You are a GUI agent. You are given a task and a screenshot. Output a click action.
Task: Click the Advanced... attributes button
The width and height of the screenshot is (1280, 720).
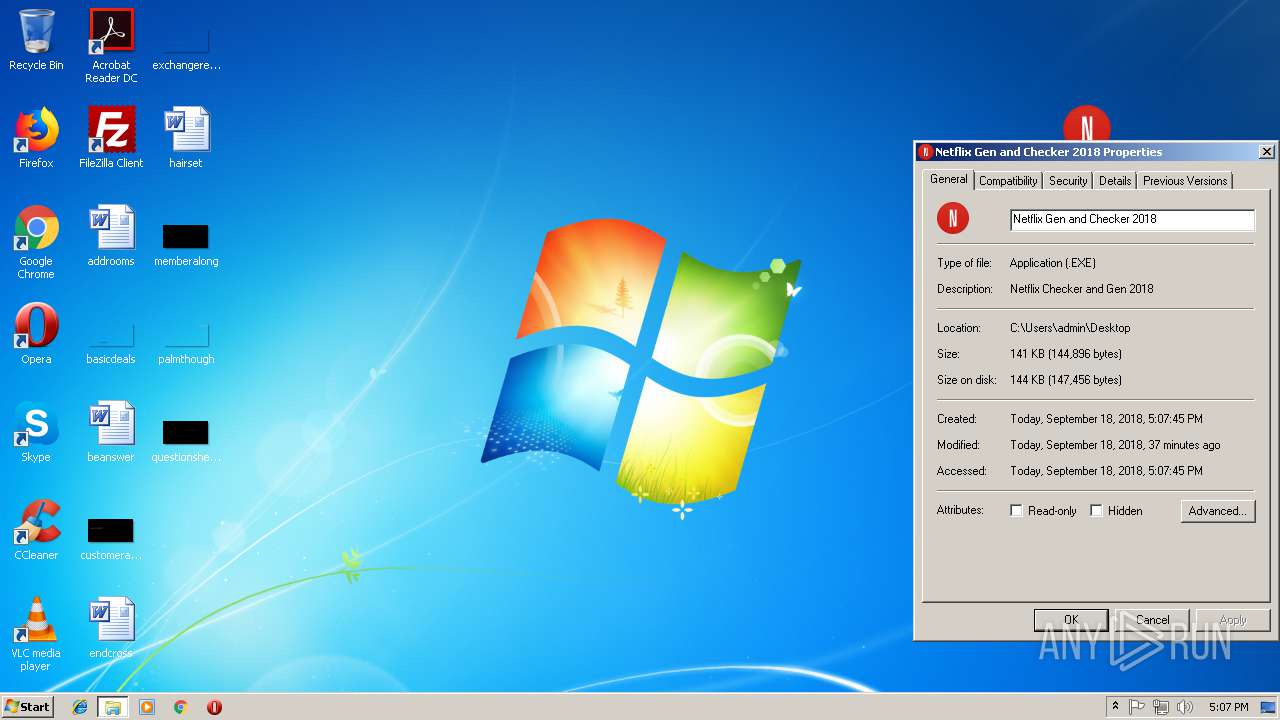pyautogui.click(x=1217, y=511)
